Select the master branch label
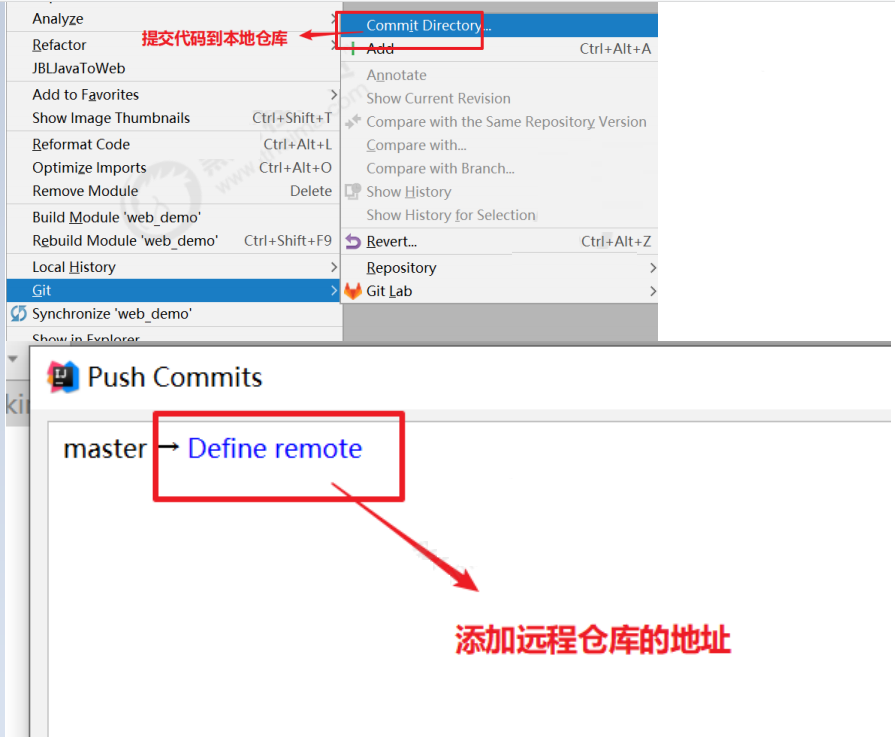The width and height of the screenshot is (895, 737). [x=105, y=449]
